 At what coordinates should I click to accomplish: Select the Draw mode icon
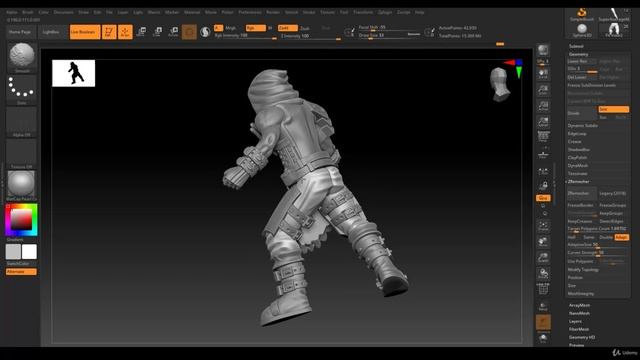coord(125,32)
